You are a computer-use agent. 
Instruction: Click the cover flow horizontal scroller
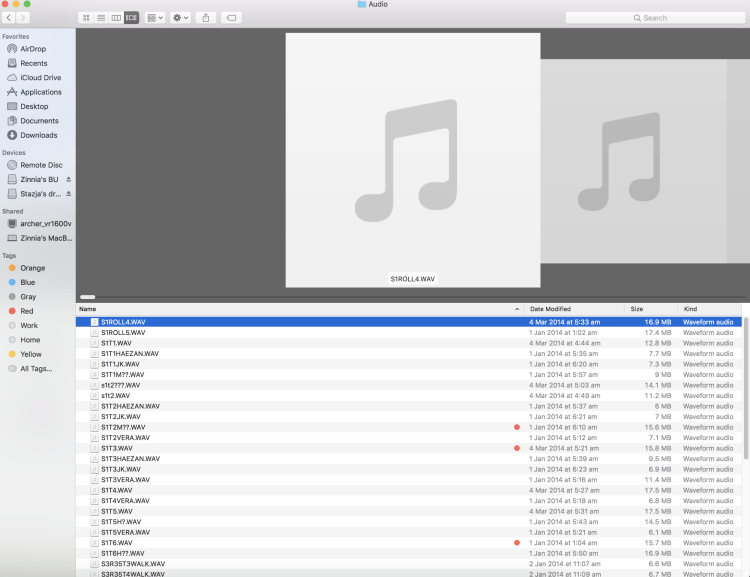tap(88, 297)
